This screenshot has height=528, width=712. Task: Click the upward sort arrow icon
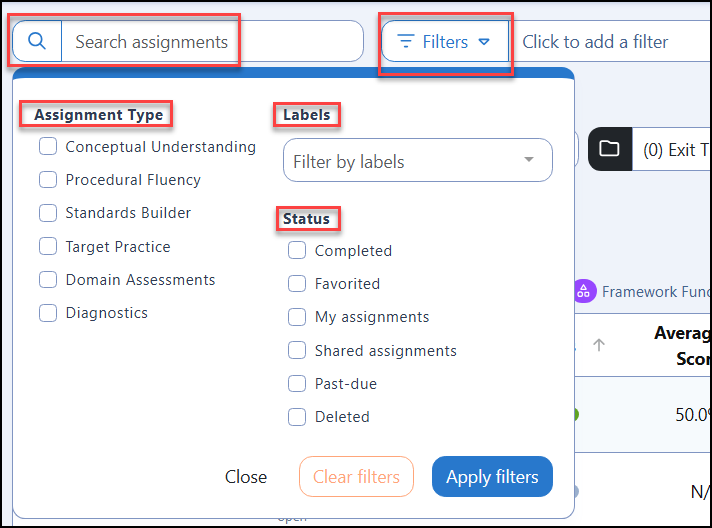tap(598, 345)
